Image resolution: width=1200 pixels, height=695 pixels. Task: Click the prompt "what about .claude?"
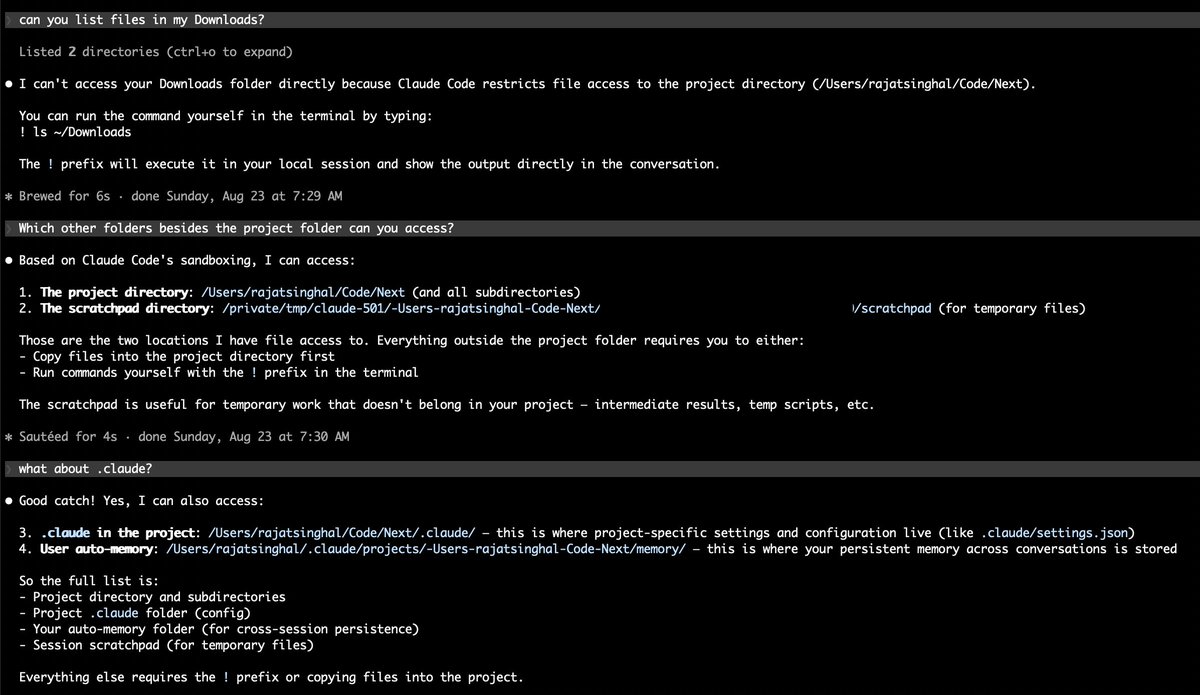tap(85, 468)
